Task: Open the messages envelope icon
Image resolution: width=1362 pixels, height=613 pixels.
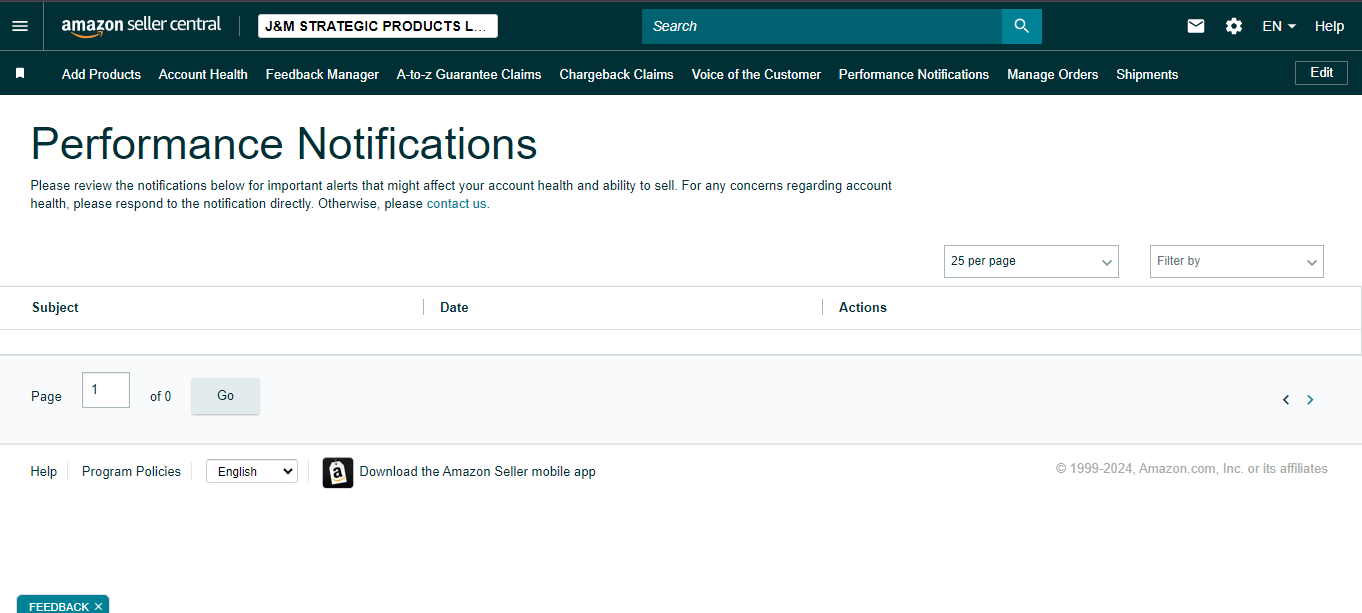Action: [1196, 26]
